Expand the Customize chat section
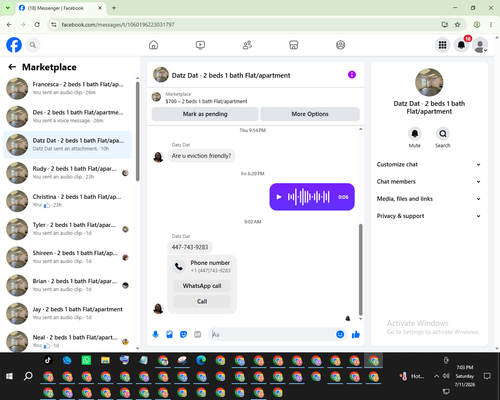 coord(429,164)
